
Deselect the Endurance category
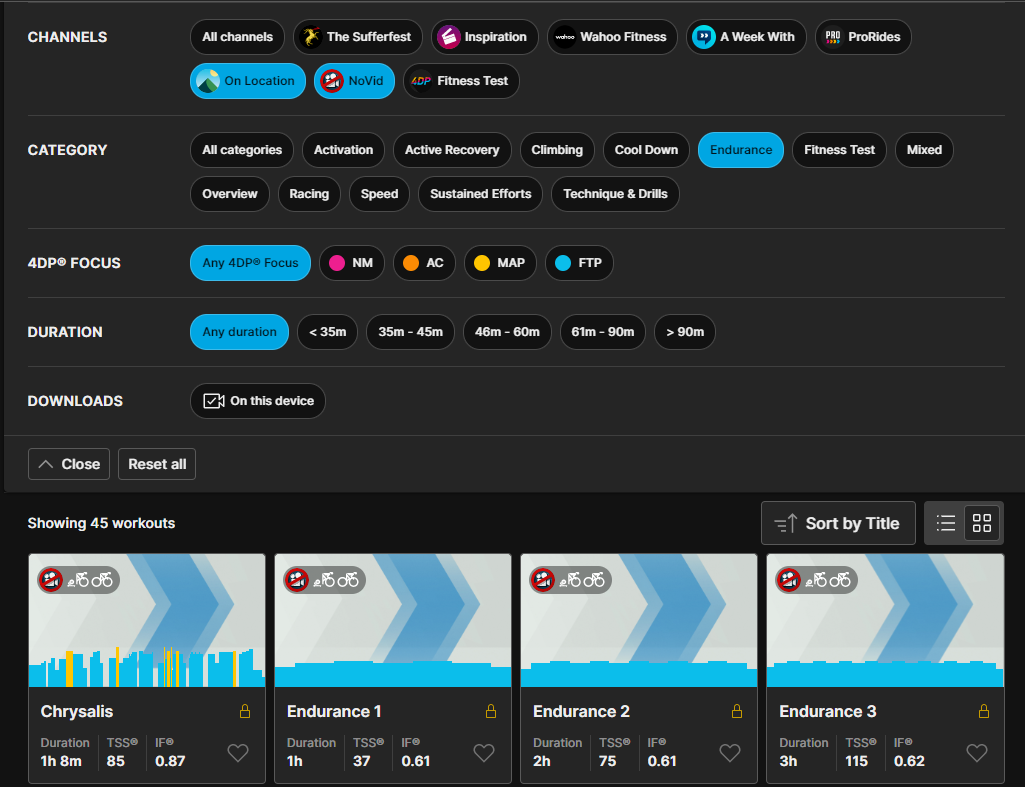741,150
